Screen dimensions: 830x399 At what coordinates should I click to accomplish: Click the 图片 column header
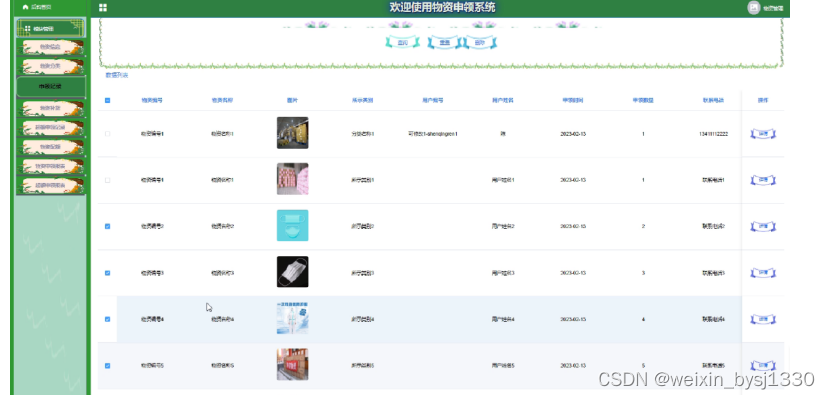pyautogui.click(x=292, y=100)
